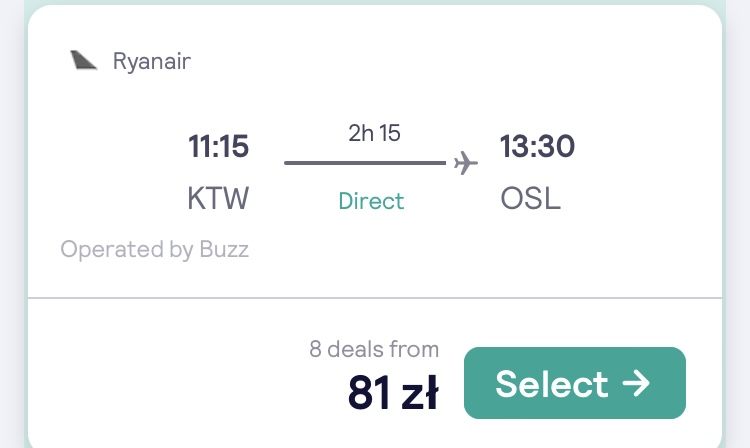Click the green Direct label

[x=371, y=201]
